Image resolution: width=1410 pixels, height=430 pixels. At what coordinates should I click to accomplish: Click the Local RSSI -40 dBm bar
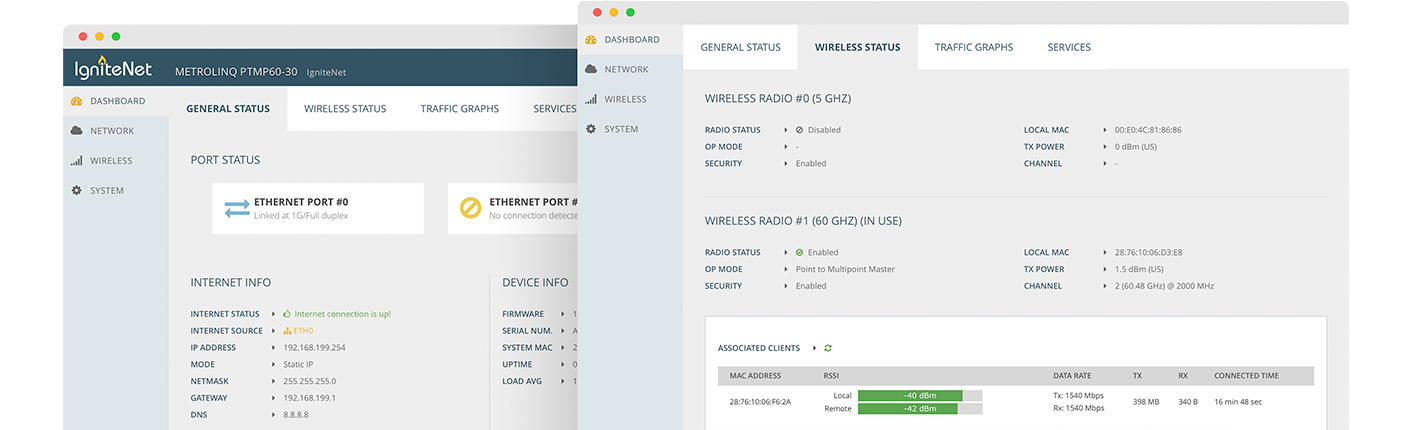pos(920,396)
